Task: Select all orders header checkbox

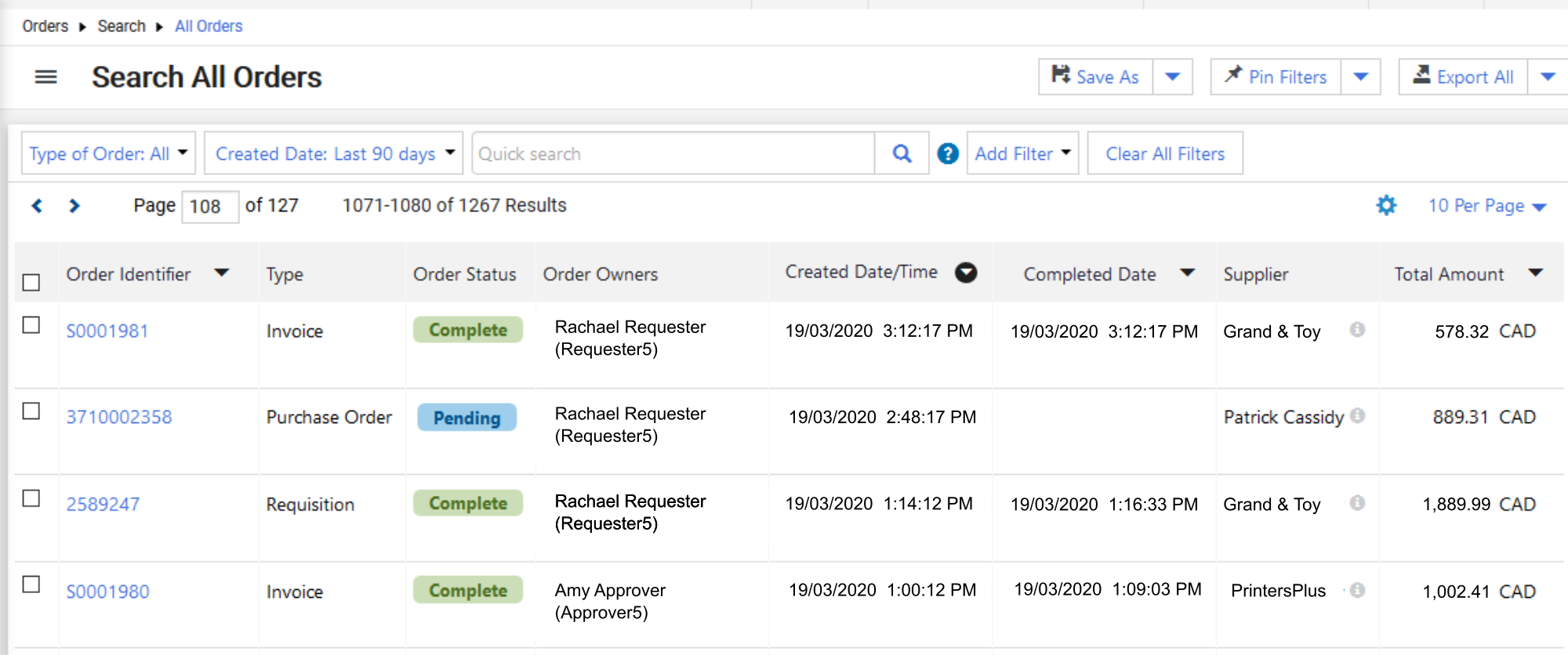Action: [x=31, y=282]
